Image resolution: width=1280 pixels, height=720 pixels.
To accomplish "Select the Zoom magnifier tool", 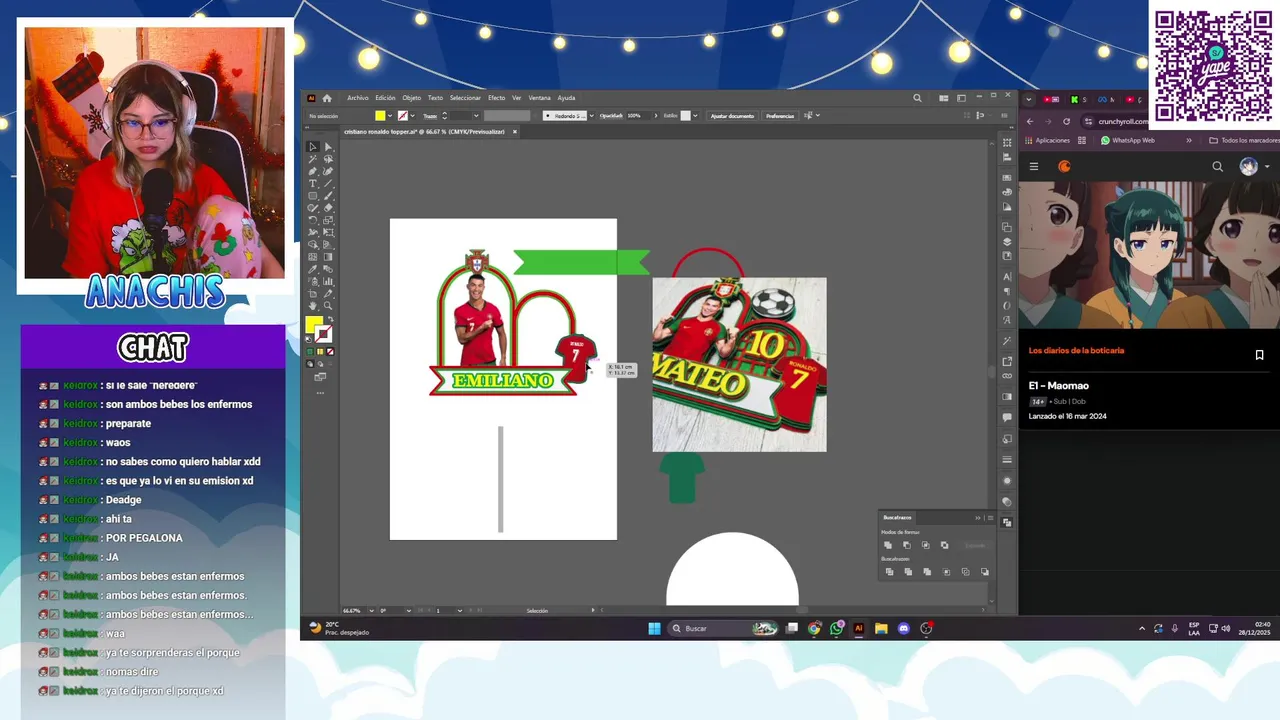I will click(x=328, y=305).
